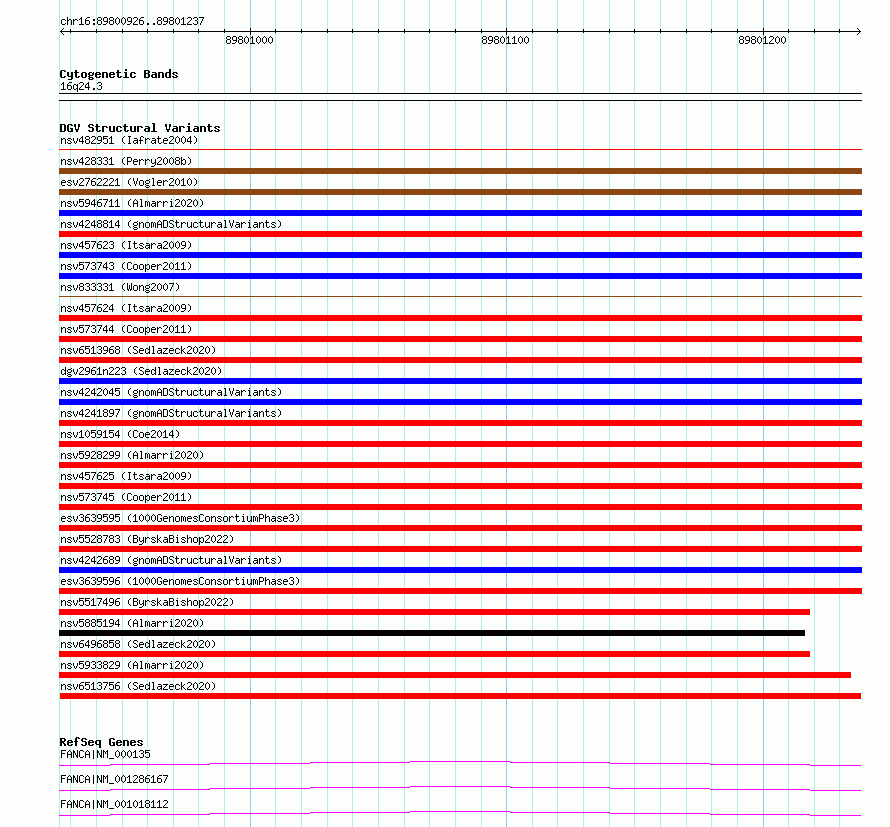Select variant nsv833331 (Wong2007) label
The height and width of the screenshot is (827, 890).
pyautogui.click(x=120, y=287)
